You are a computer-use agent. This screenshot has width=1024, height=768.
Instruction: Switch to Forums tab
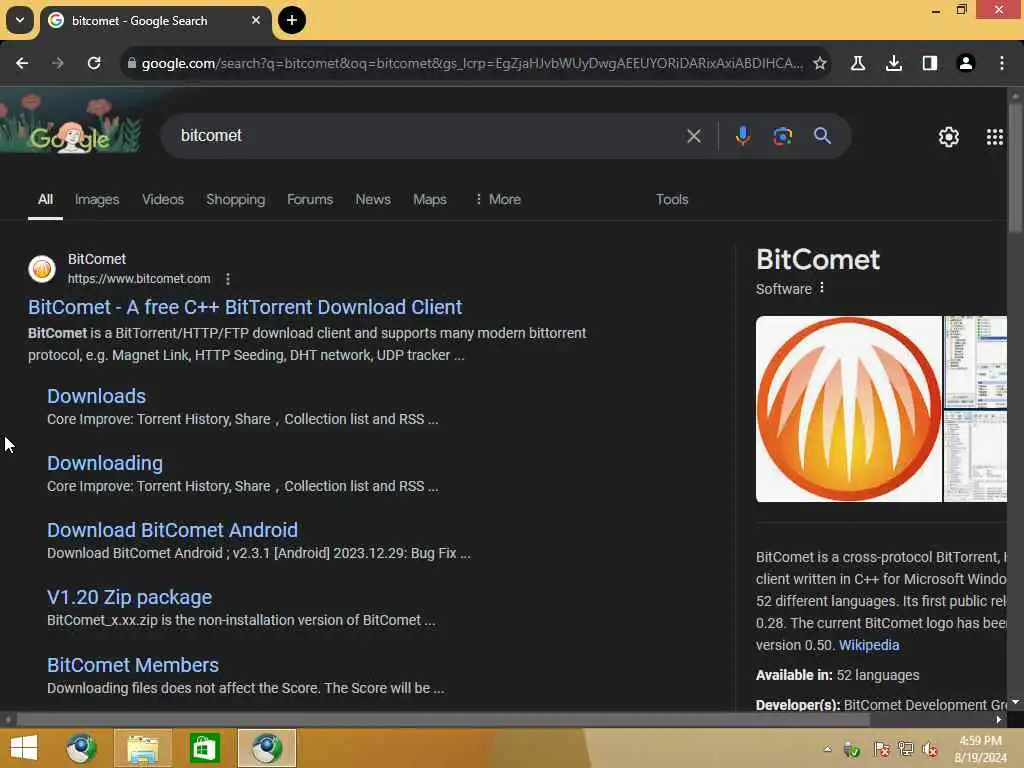[x=310, y=199]
